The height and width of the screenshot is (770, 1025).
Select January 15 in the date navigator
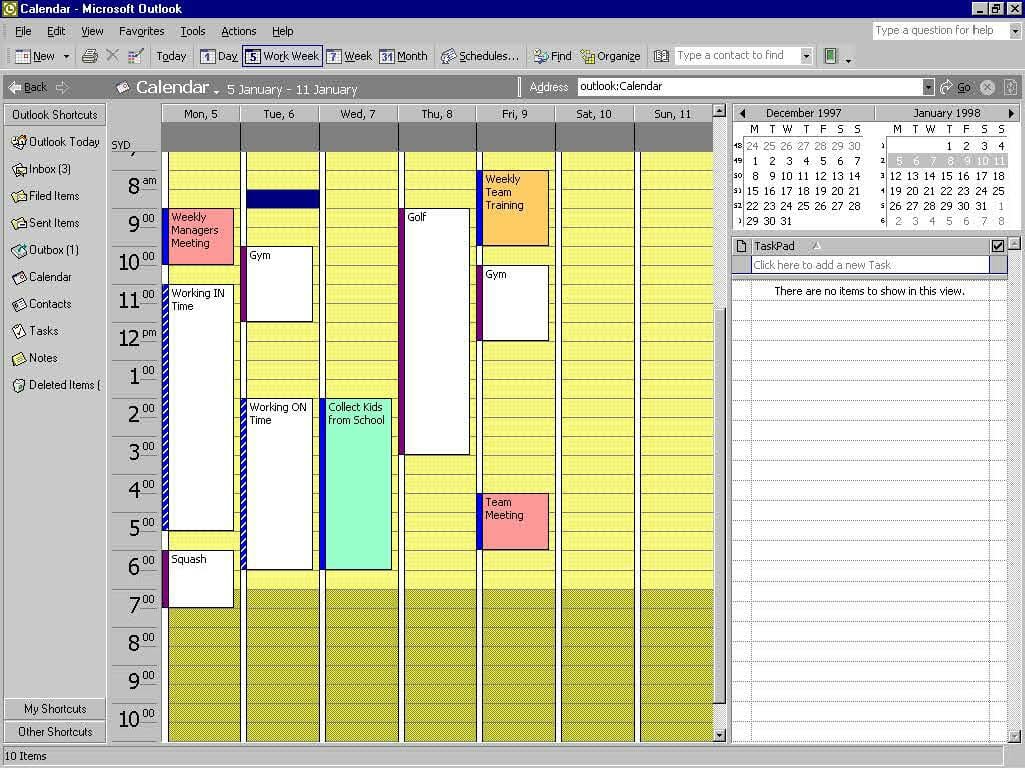pyautogui.click(x=946, y=176)
